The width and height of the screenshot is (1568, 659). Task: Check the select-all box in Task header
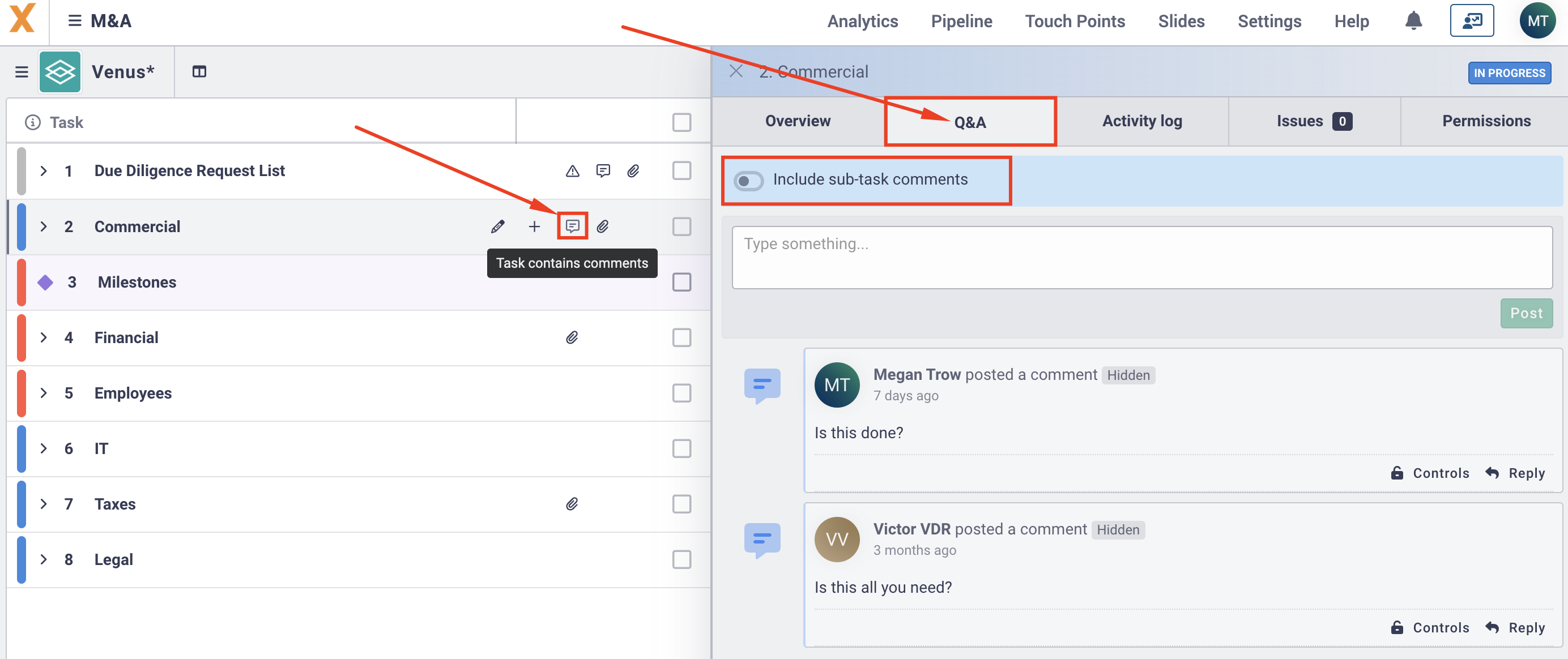click(x=681, y=122)
